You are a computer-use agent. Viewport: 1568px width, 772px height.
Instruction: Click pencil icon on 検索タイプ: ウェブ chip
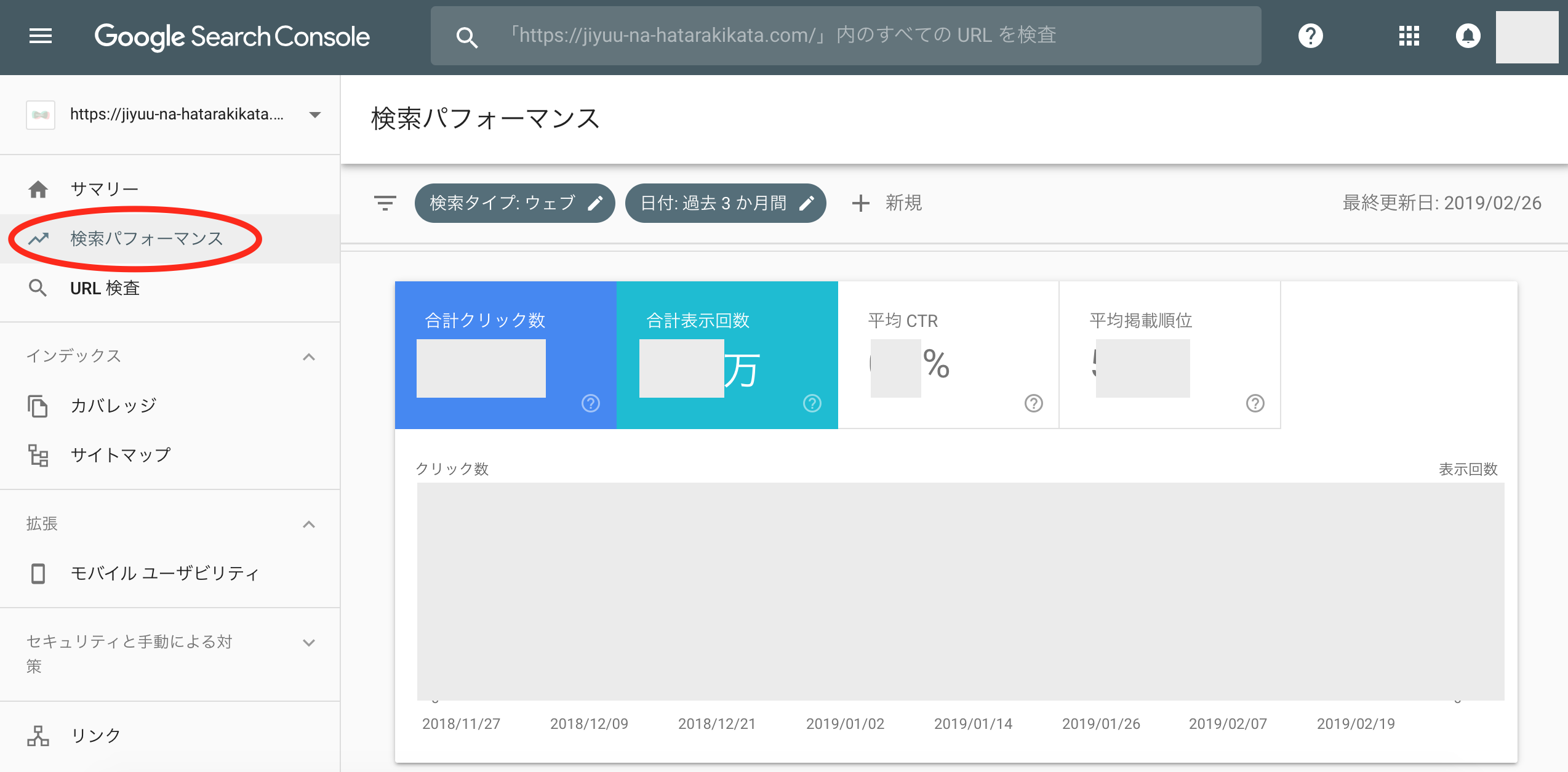[x=595, y=203]
